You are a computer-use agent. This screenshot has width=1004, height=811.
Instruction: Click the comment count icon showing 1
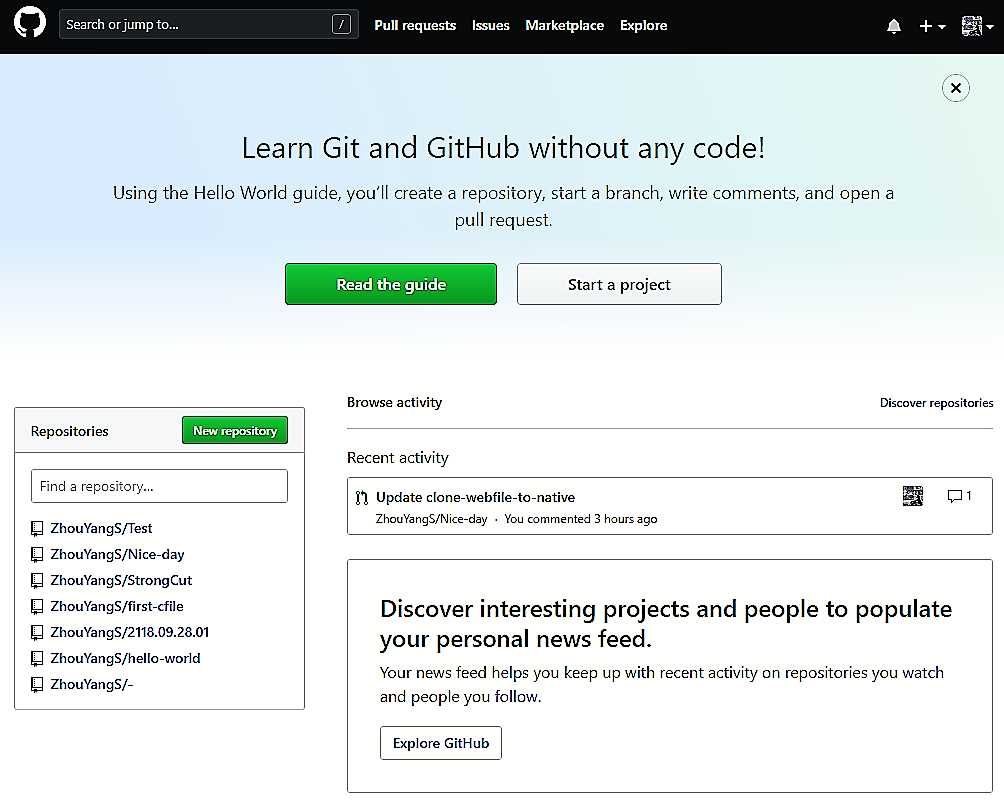coord(959,496)
